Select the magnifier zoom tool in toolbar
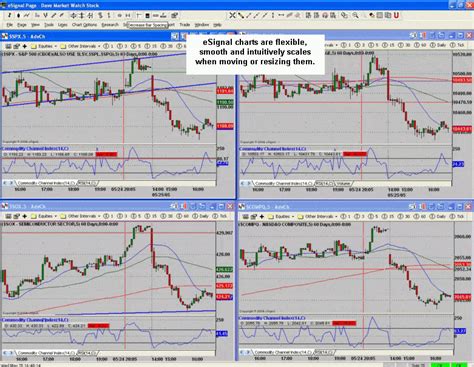 click(355, 15)
